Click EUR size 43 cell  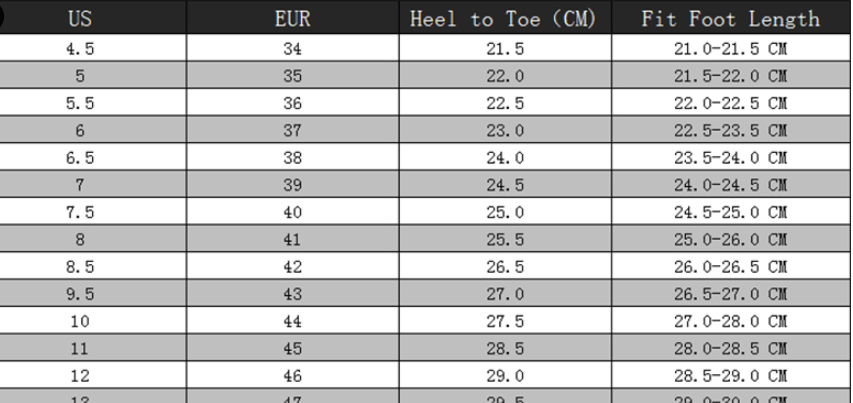291,294
